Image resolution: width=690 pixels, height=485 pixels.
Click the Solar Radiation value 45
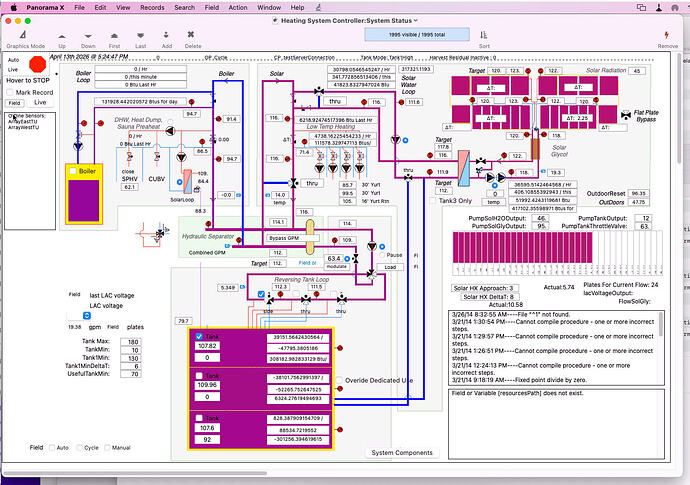click(x=637, y=71)
